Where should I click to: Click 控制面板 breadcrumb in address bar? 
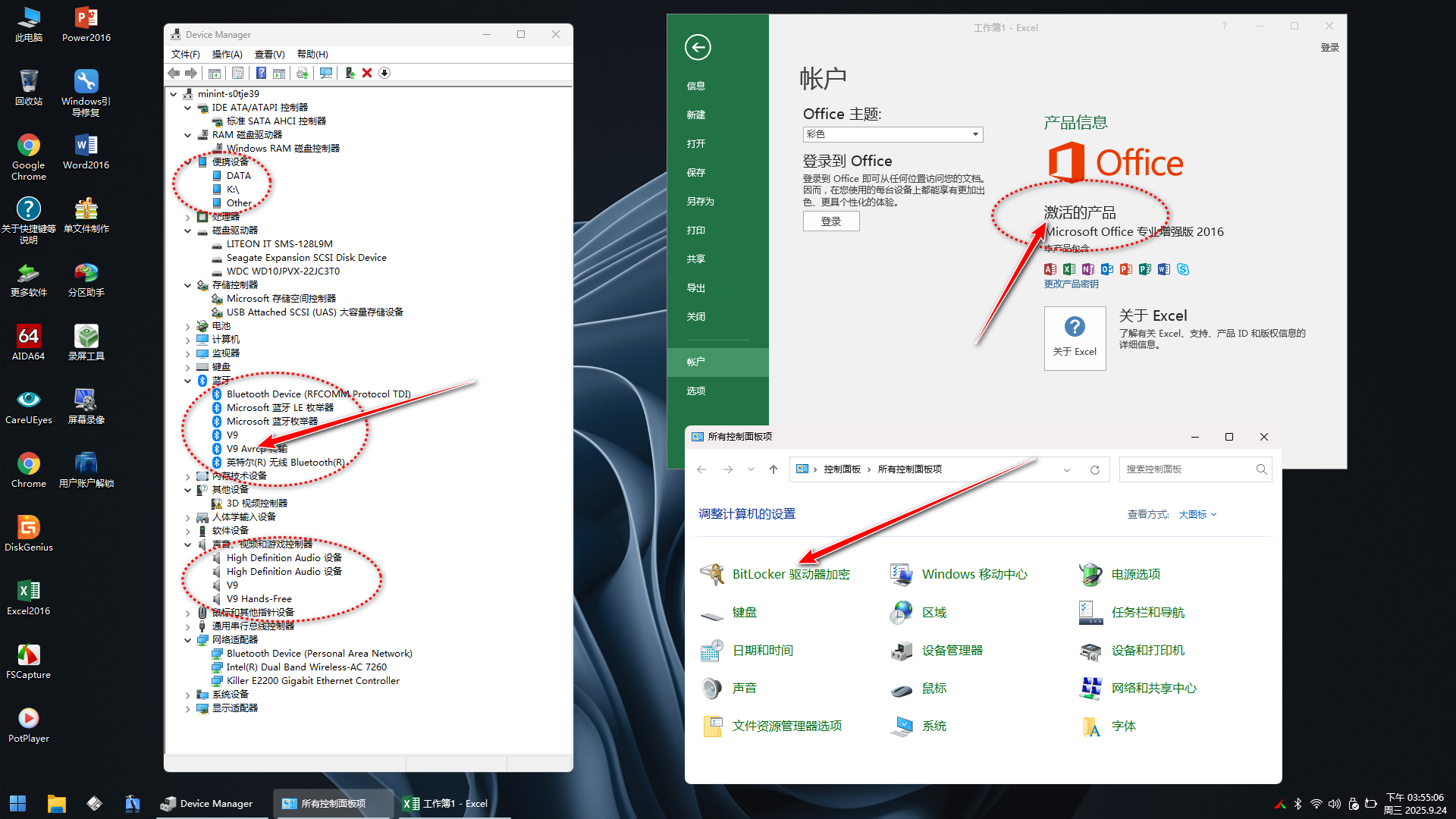point(842,469)
